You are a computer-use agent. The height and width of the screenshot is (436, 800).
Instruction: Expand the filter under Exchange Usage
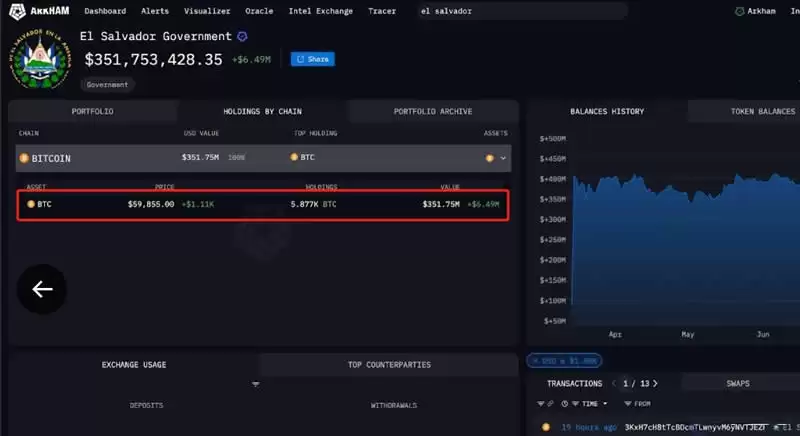point(255,385)
